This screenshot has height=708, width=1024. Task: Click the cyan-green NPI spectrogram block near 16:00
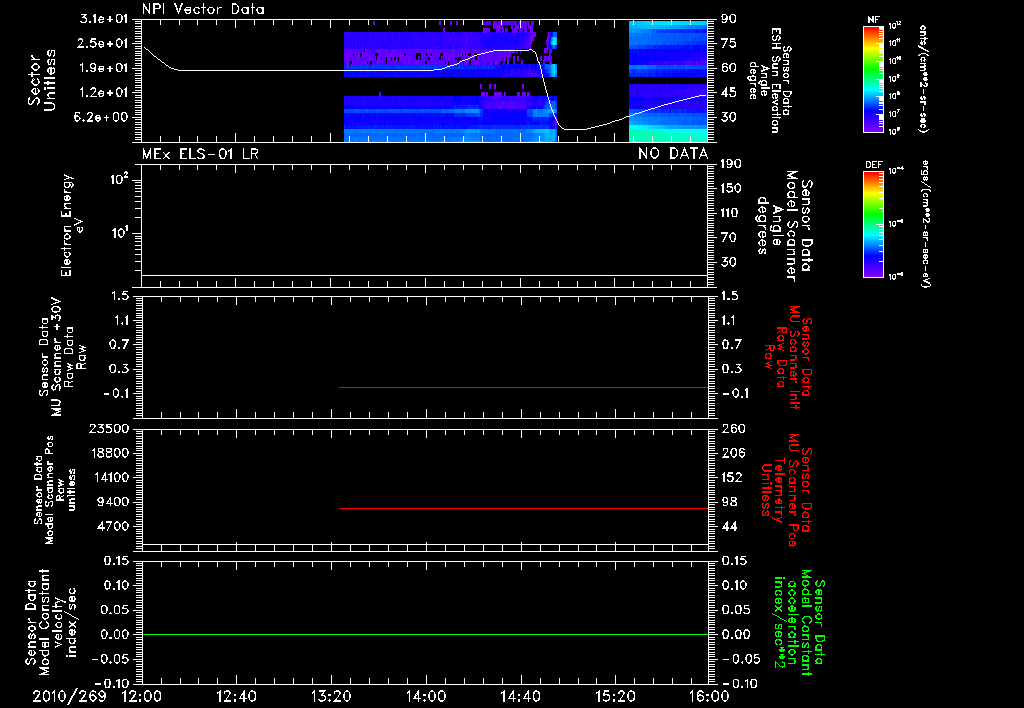pos(668,135)
